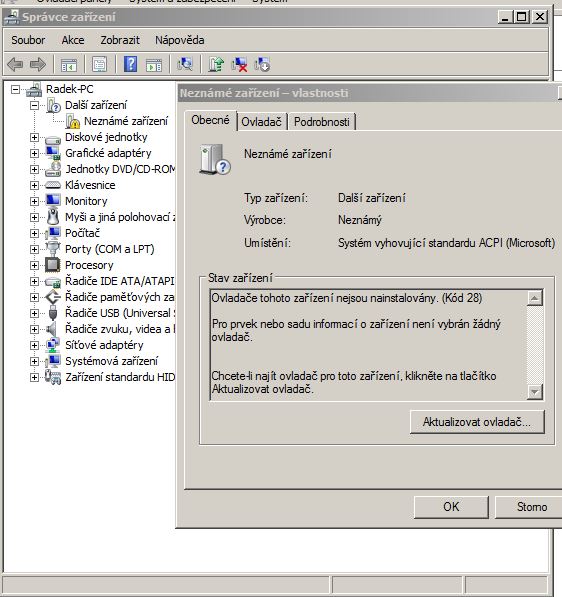The width and height of the screenshot is (562, 597).
Task: Click the mouse icon for Myši a jiná polohovací
Action: [x=53, y=217]
